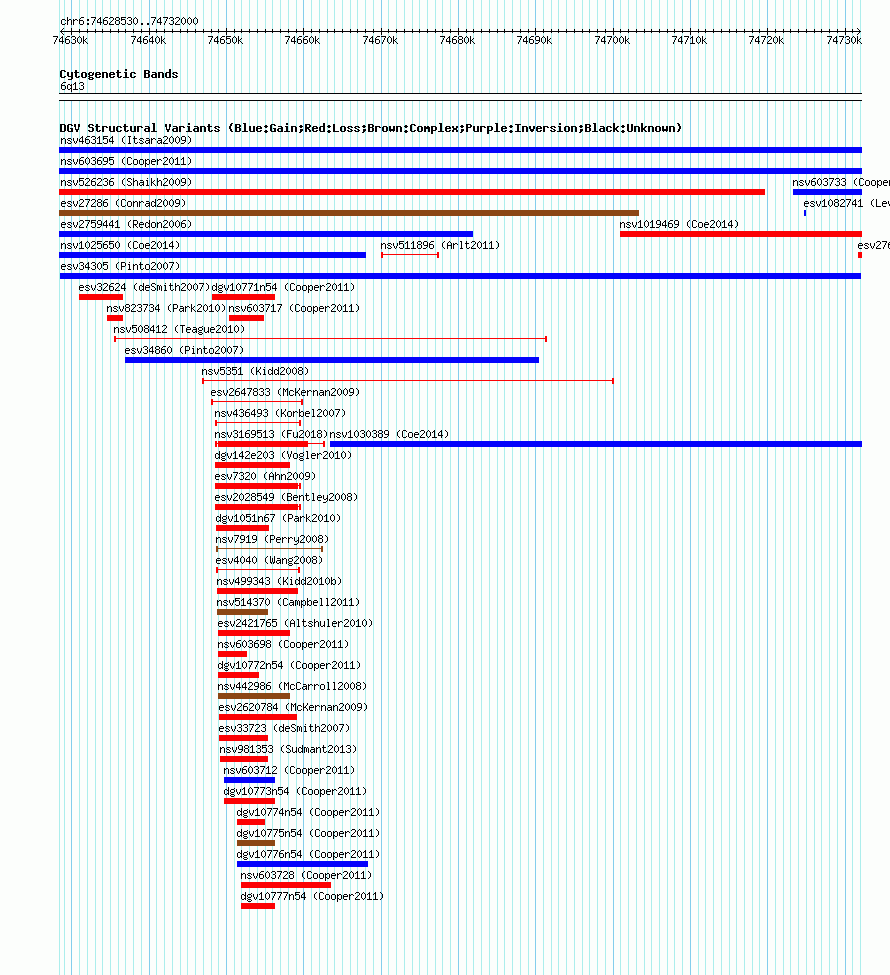The height and width of the screenshot is (975, 890).
Task: Select esv2620784 (McKernan2009) label
Action: pos(293,708)
